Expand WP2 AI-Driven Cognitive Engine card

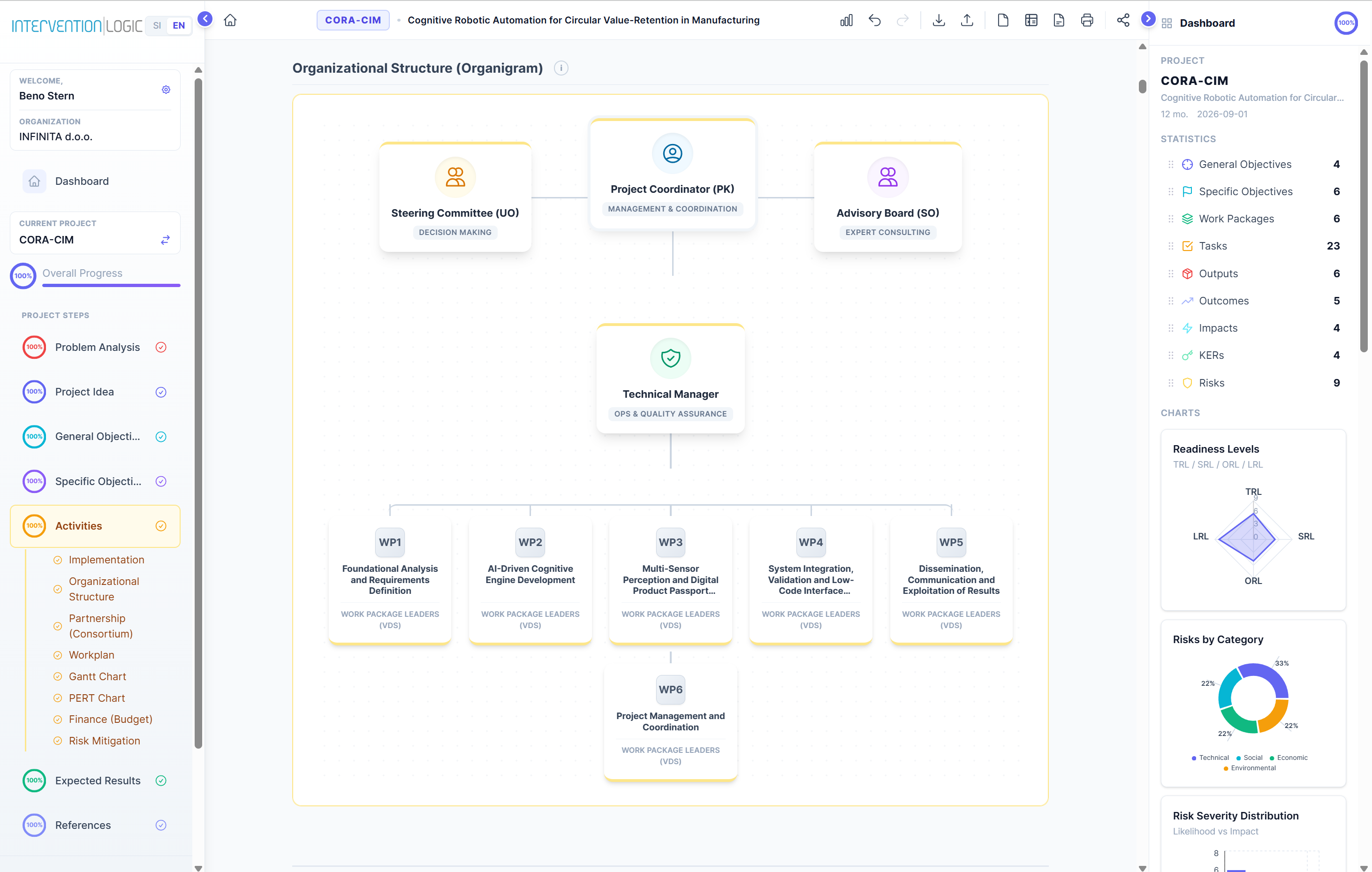(531, 580)
